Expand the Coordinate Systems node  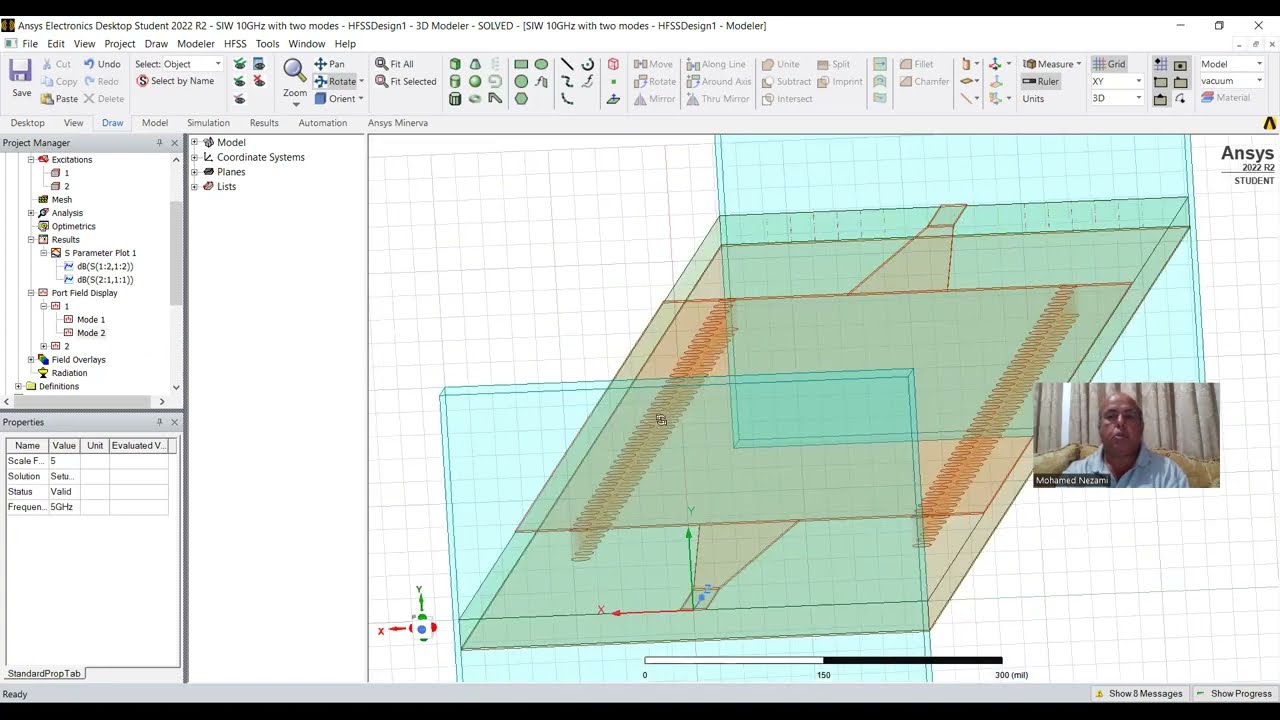click(x=195, y=157)
